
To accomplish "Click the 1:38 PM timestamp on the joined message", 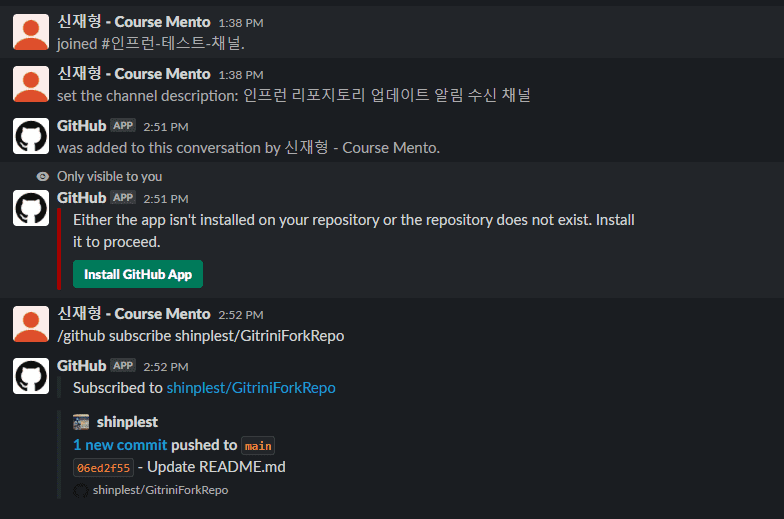I will pyautogui.click(x=241, y=22).
